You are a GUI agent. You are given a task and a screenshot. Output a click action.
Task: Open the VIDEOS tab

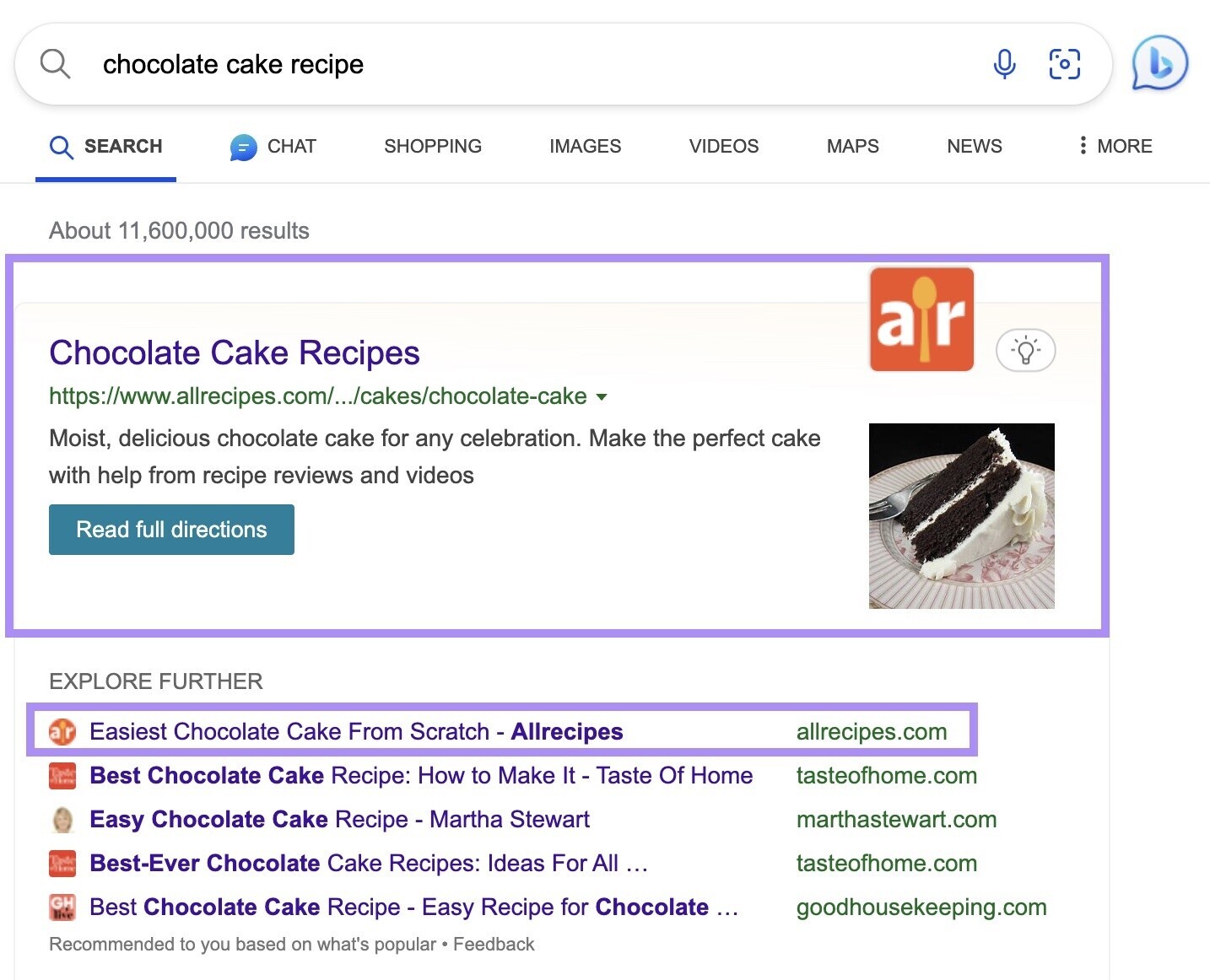[x=722, y=146]
